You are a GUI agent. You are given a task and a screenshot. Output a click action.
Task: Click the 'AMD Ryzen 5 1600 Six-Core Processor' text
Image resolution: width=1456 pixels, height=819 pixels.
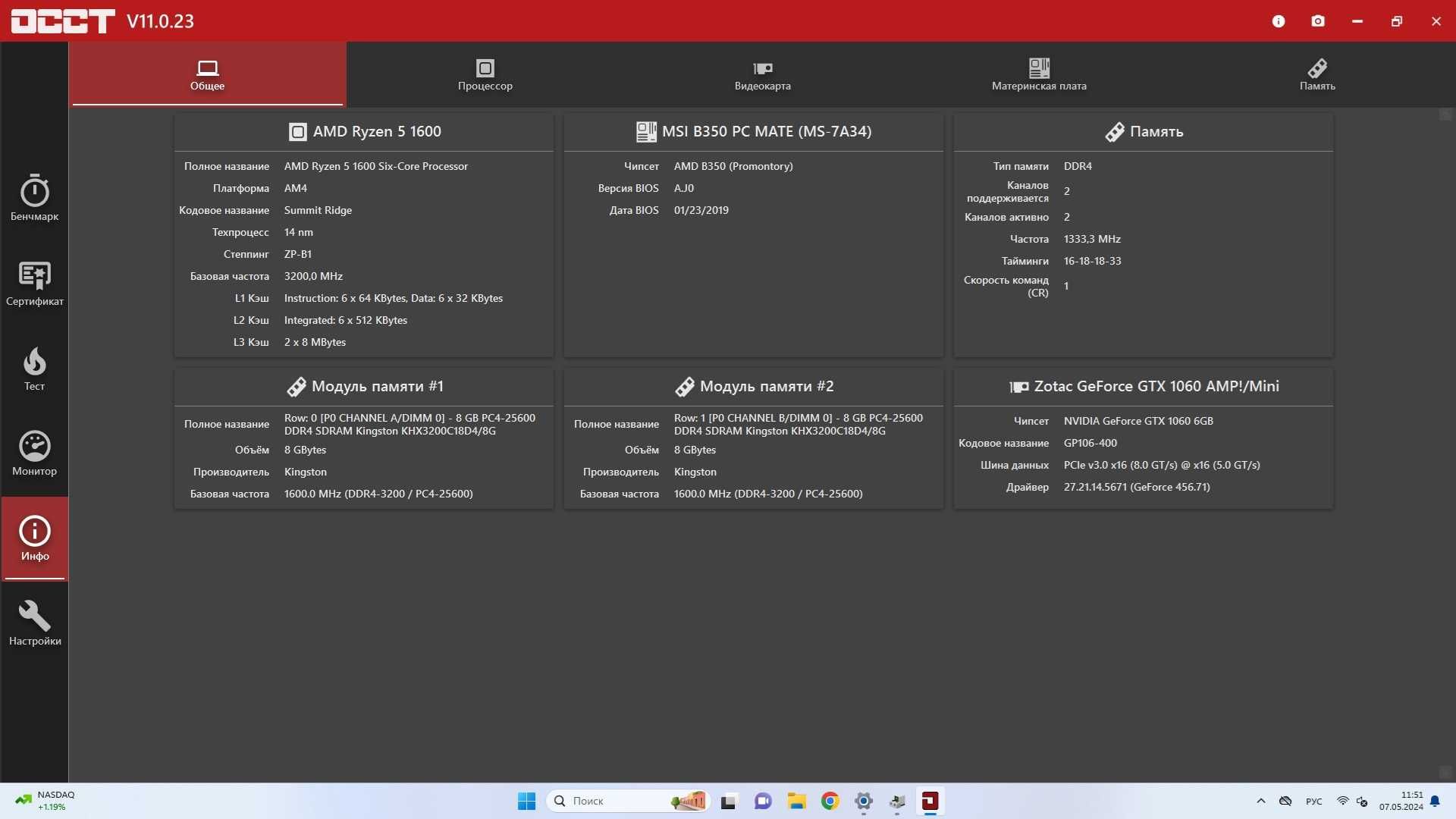[x=376, y=166]
